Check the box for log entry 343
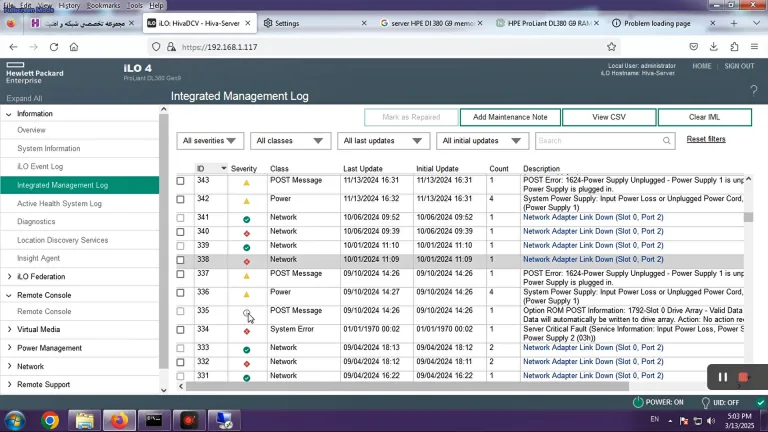Viewport: 768px width, 432px height. click(x=181, y=181)
